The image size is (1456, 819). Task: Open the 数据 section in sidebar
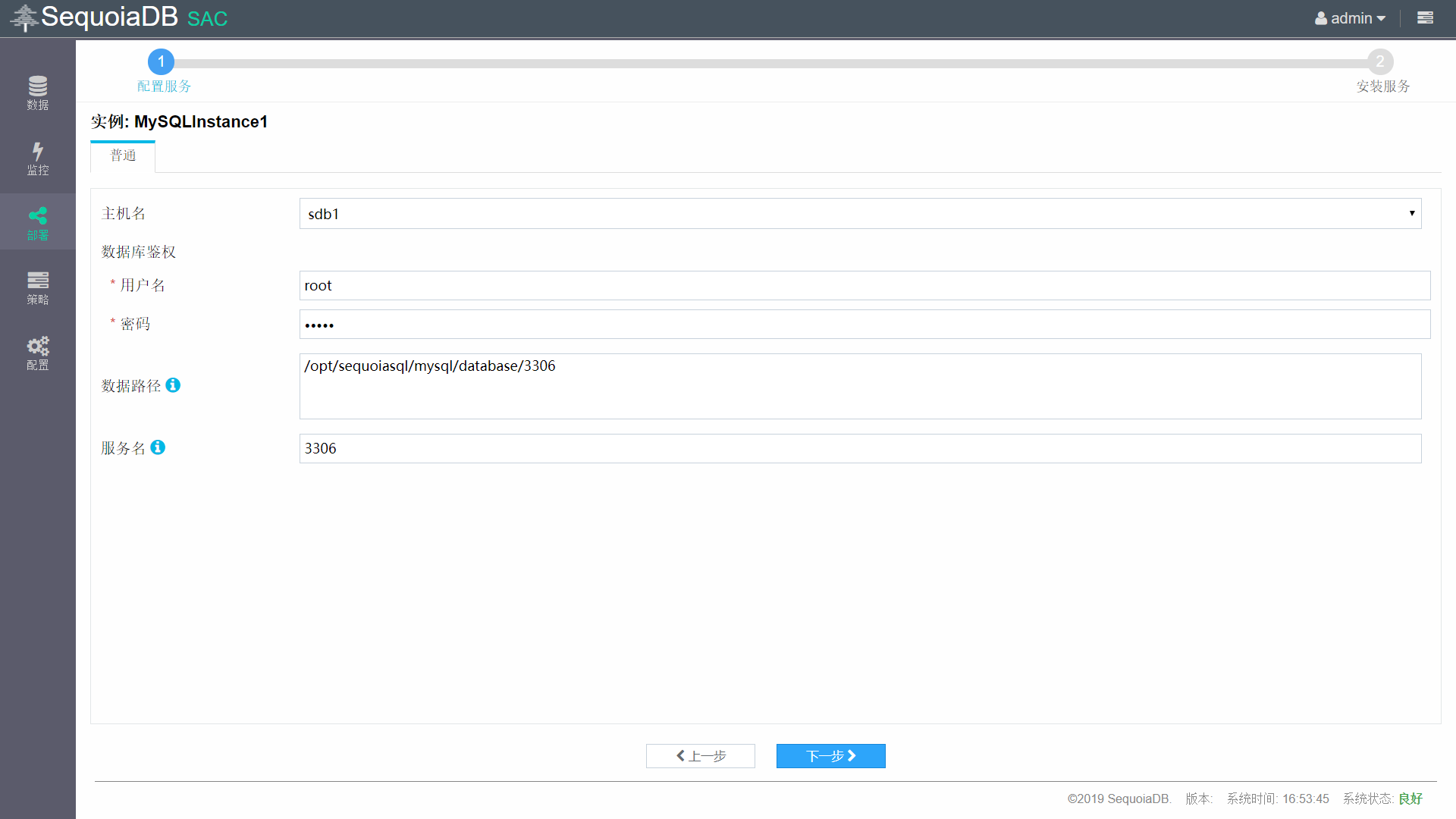click(38, 93)
